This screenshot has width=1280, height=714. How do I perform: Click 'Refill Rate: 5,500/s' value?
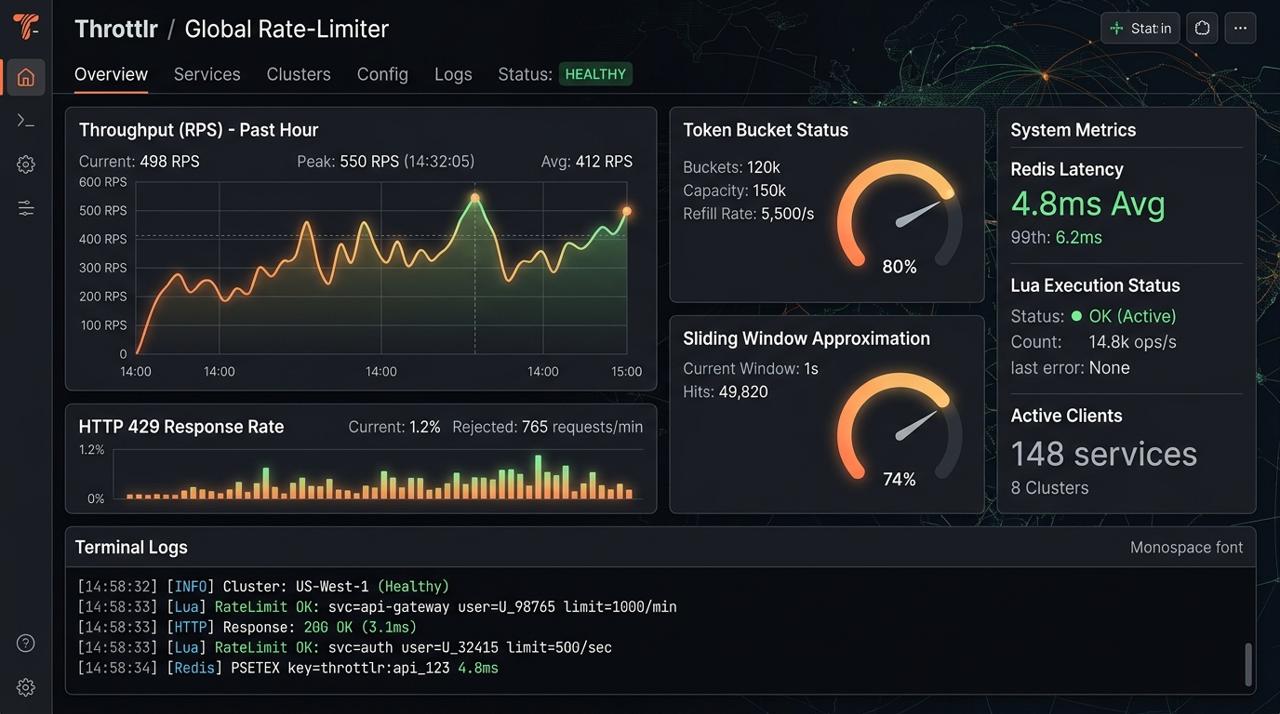pos(748,213)
